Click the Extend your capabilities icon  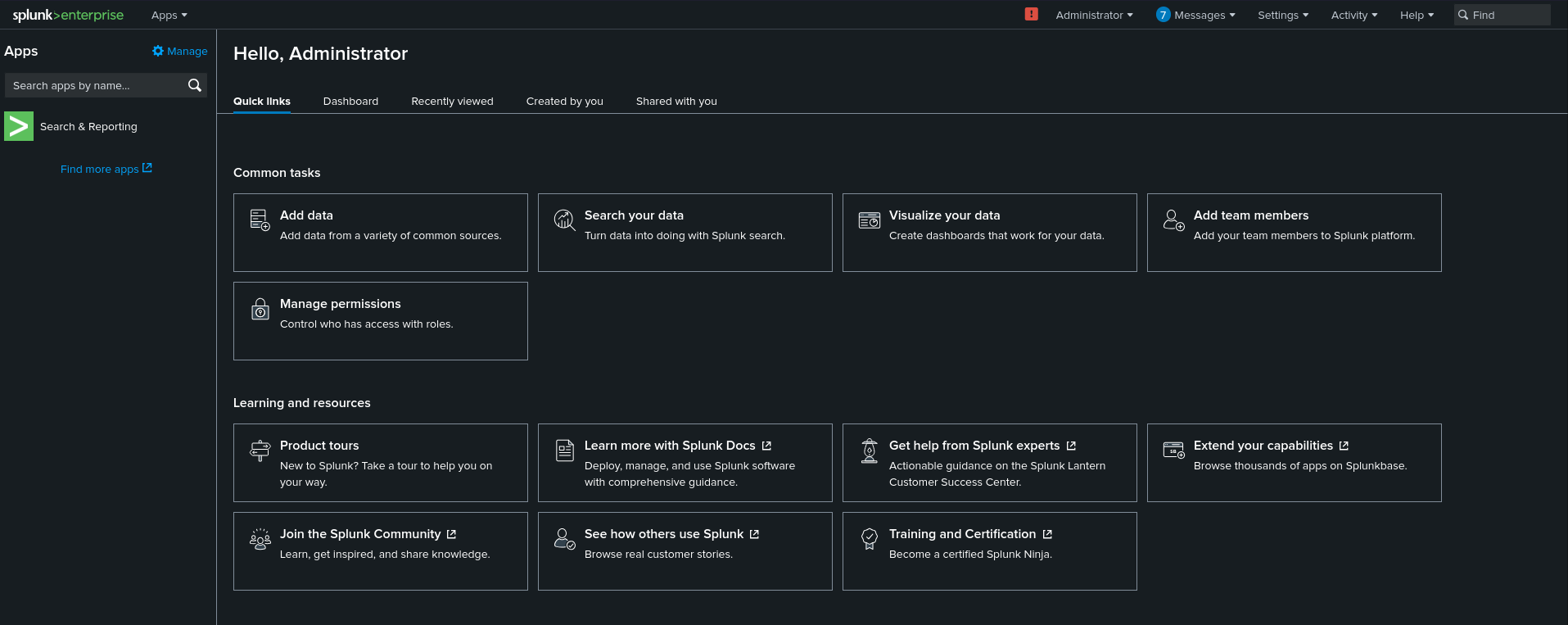pyautogui.click(x=1173, y=450)
